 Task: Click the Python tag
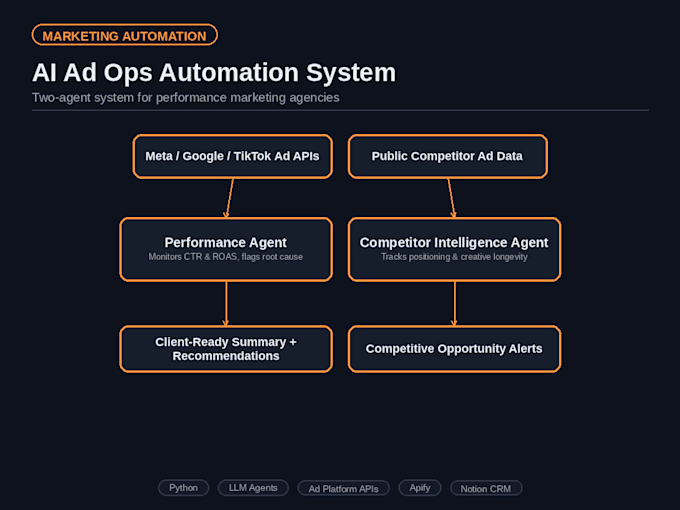click(x=183, y=488)
